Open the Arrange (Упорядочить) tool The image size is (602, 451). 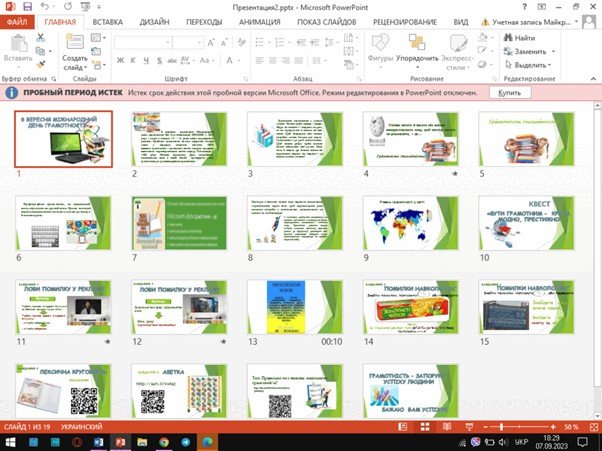pyautogui.click(x=416, y=45)
